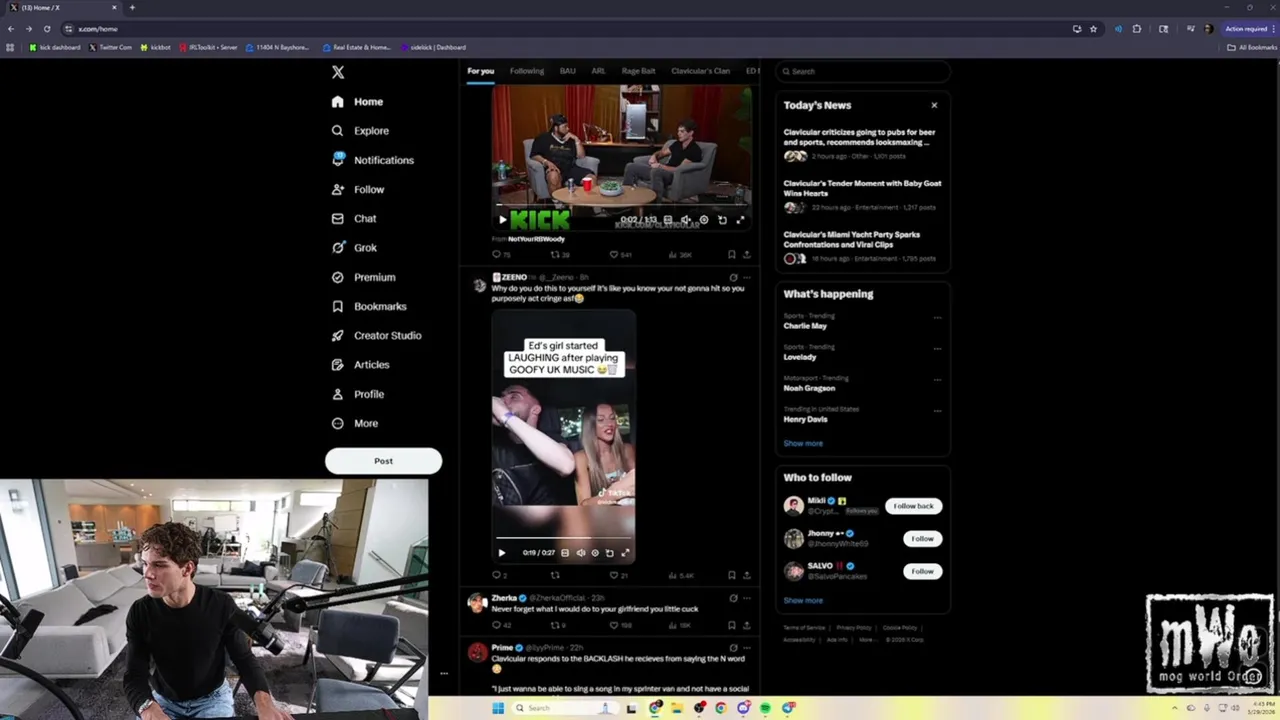Open more menu on ZEENO post
The height and width of the screenshot is (720, 1280).
747,278
